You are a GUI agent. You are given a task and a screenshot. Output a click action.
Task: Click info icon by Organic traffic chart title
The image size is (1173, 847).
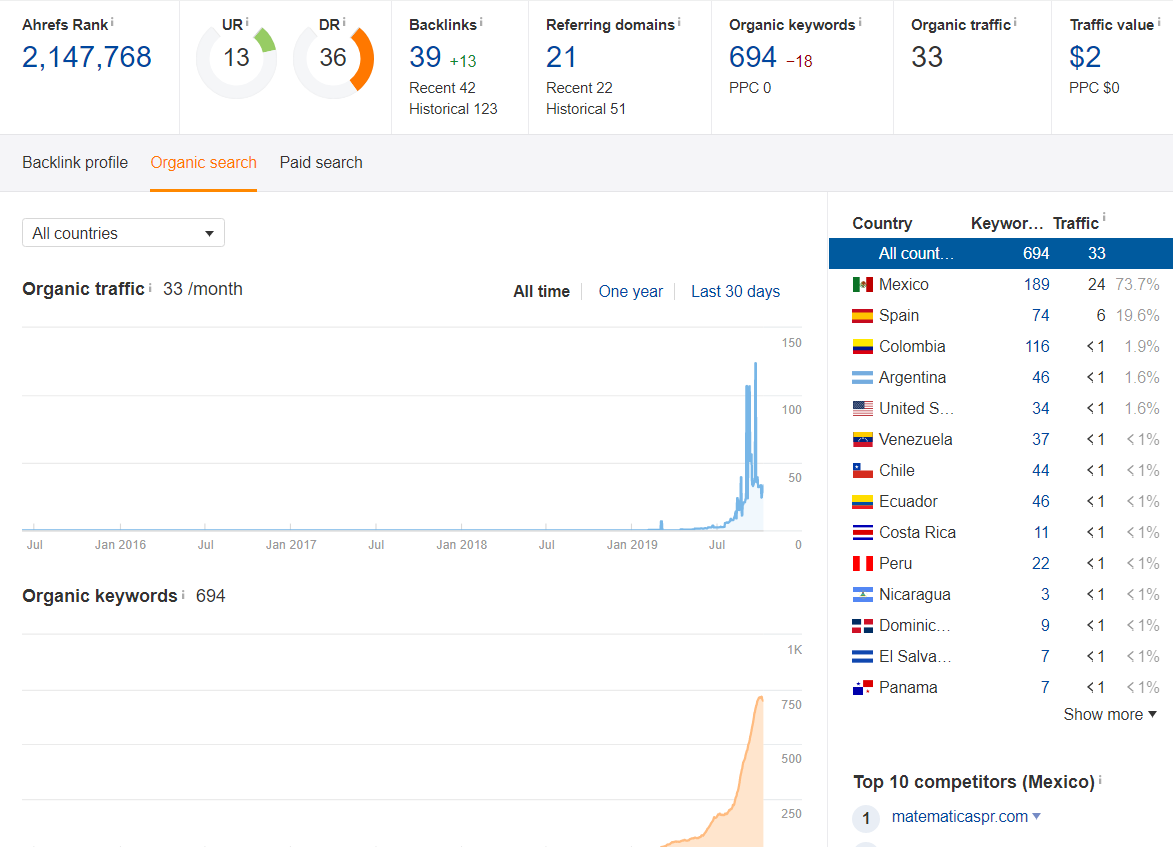(x=150, y=287)
